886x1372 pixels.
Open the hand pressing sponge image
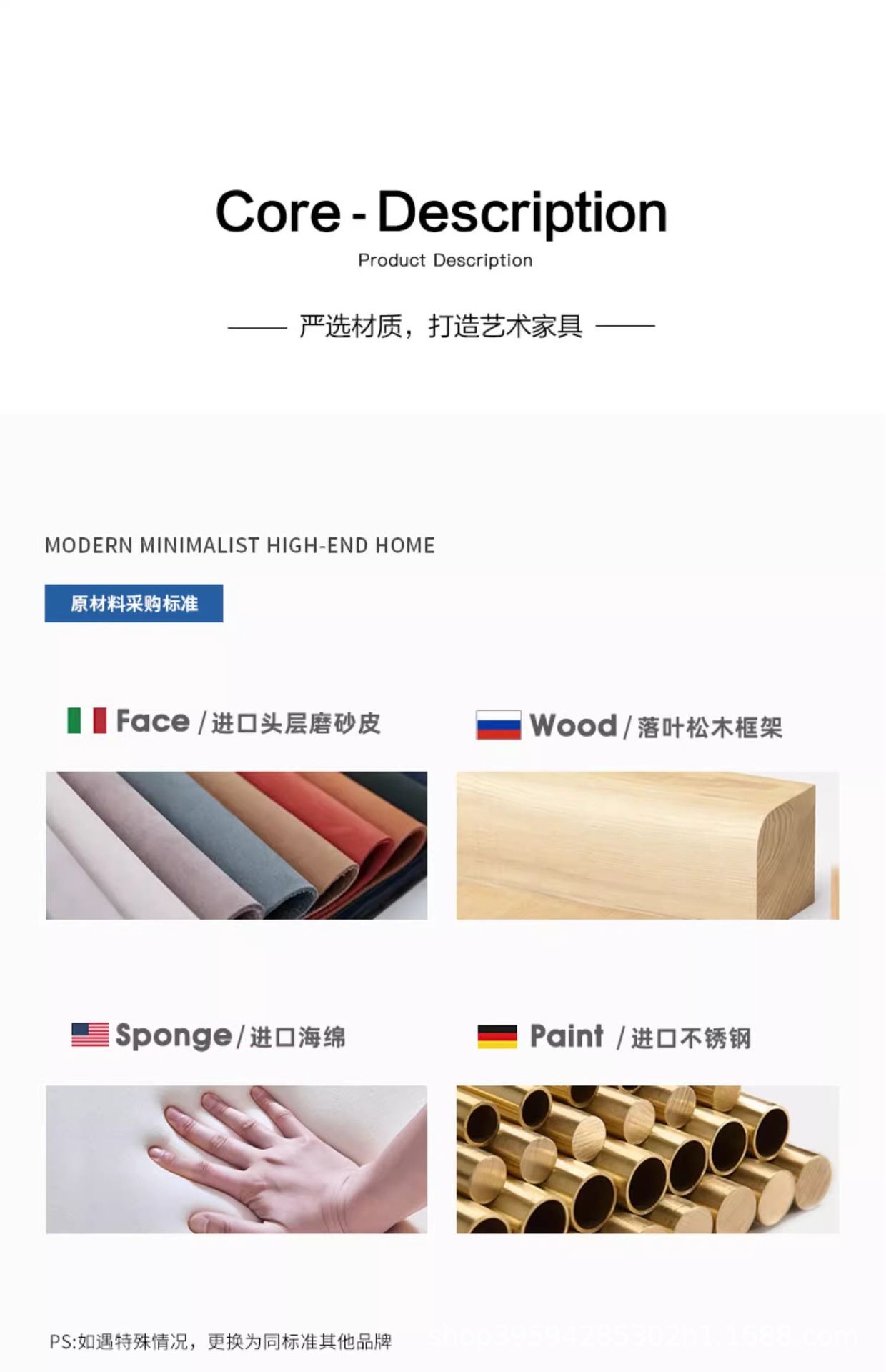(x=237, y=1159)
